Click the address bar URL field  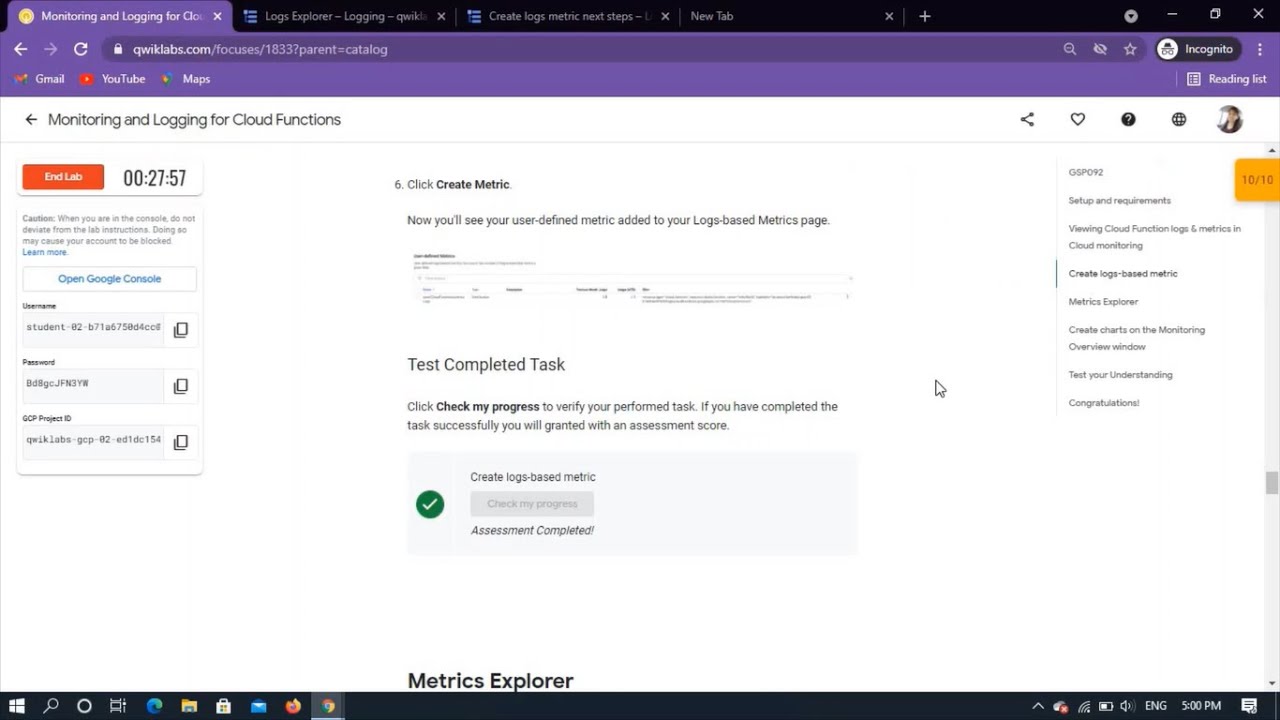pos(580,49)
